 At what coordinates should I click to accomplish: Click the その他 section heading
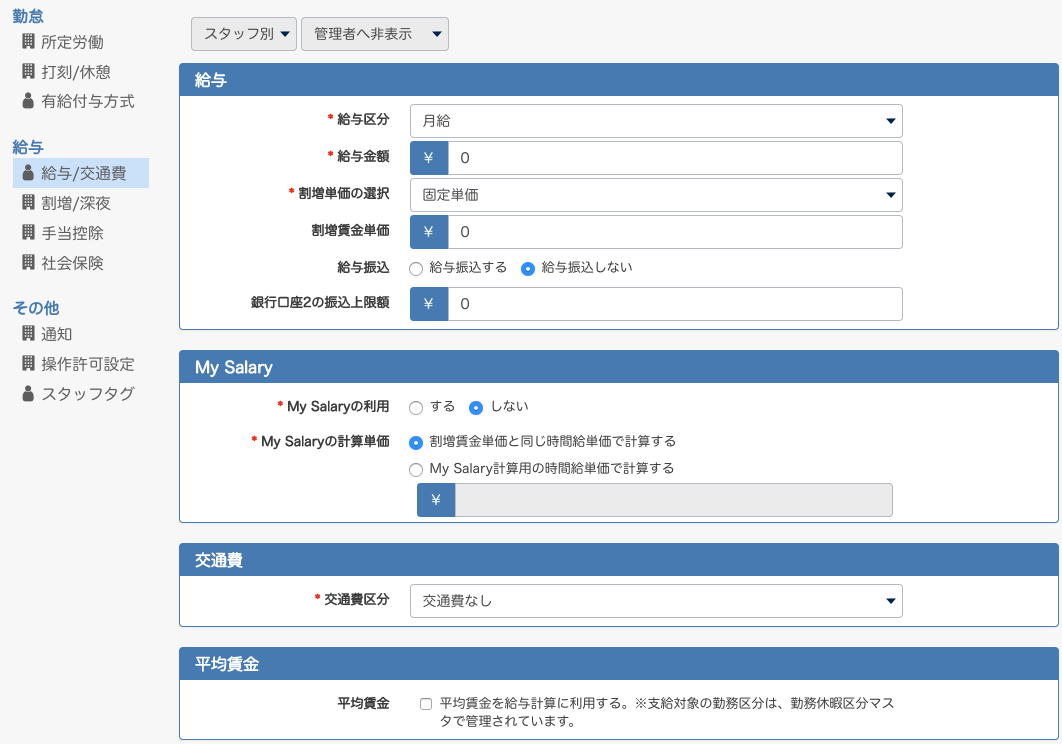36,308
